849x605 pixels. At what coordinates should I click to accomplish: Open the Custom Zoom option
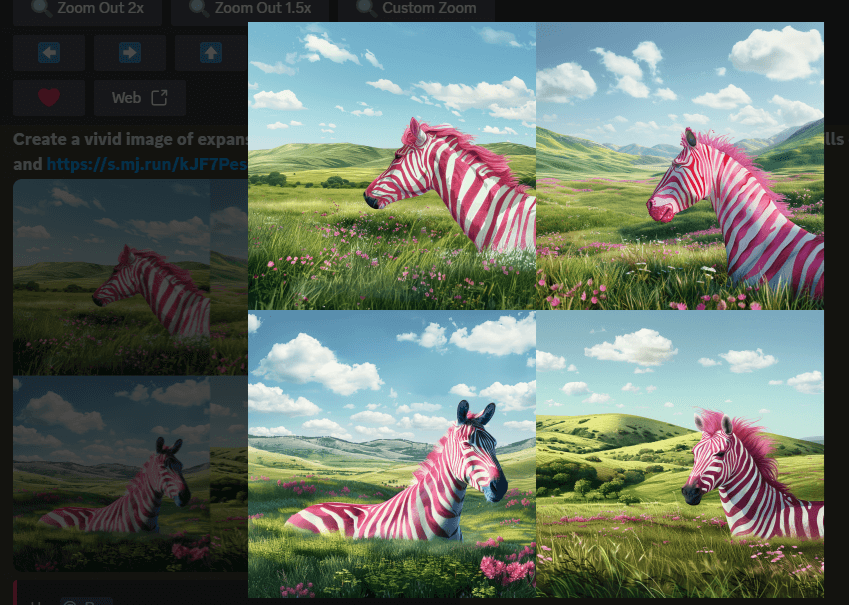(416, 10)
